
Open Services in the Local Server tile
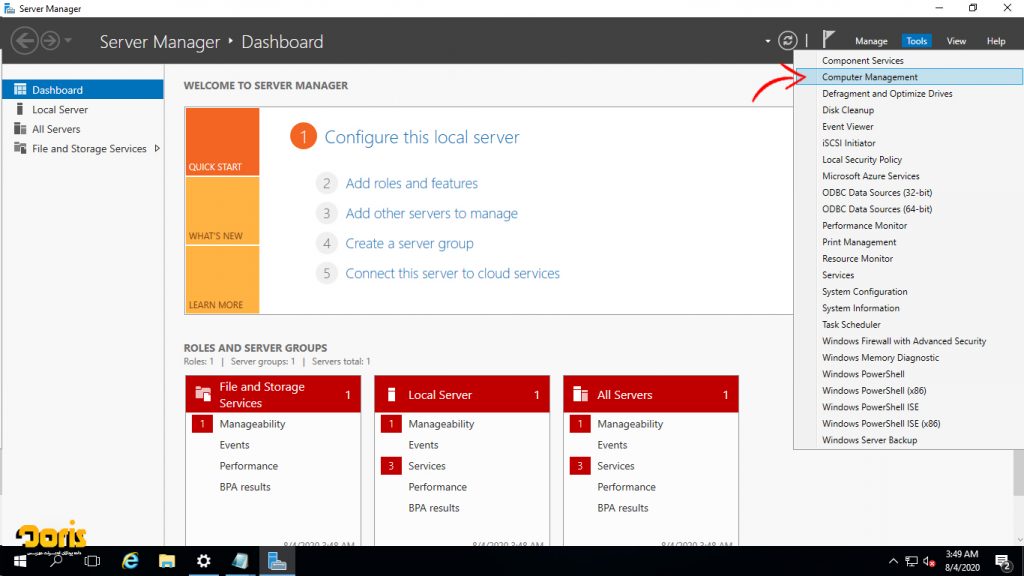pos(427,466)
